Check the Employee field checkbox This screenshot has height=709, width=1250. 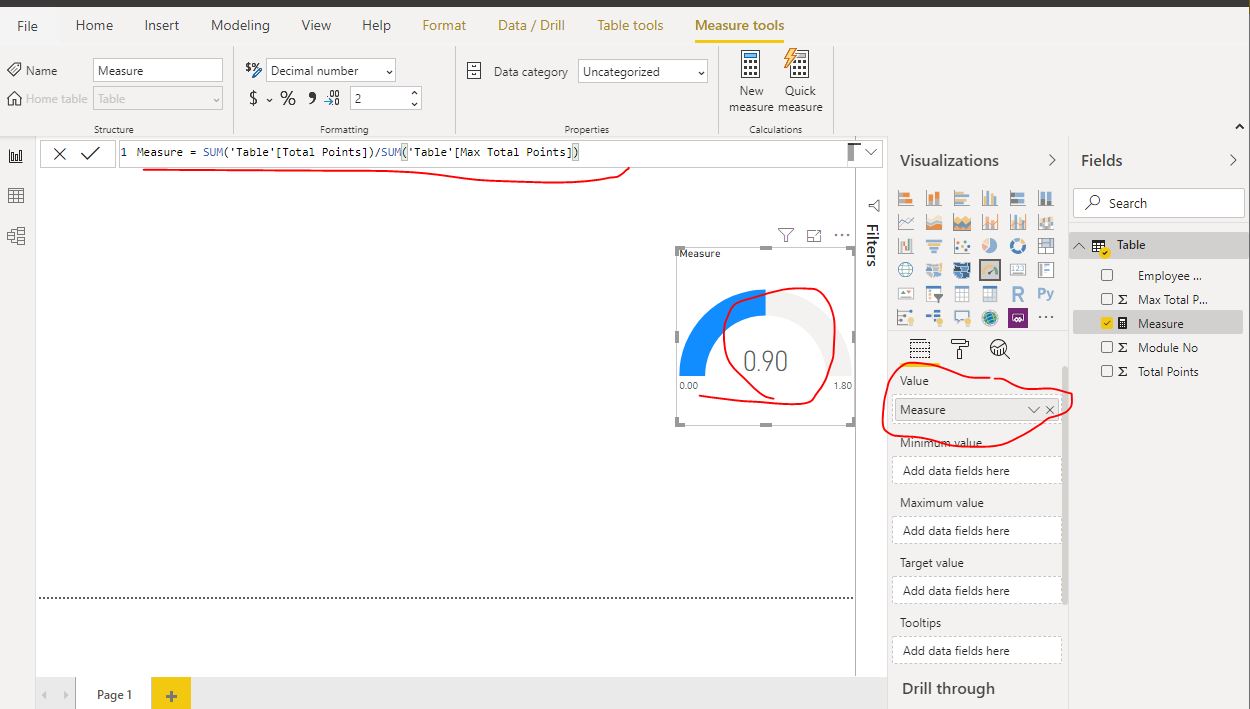1107,275
